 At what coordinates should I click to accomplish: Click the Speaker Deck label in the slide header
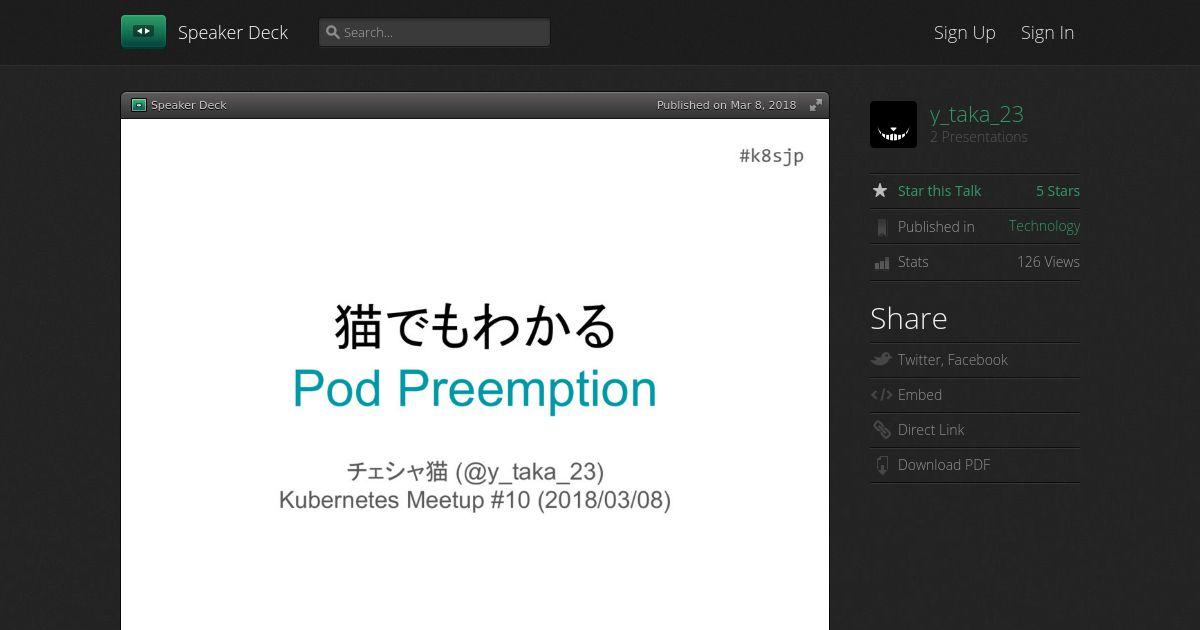pyautogui.click(x=189, y=105)
